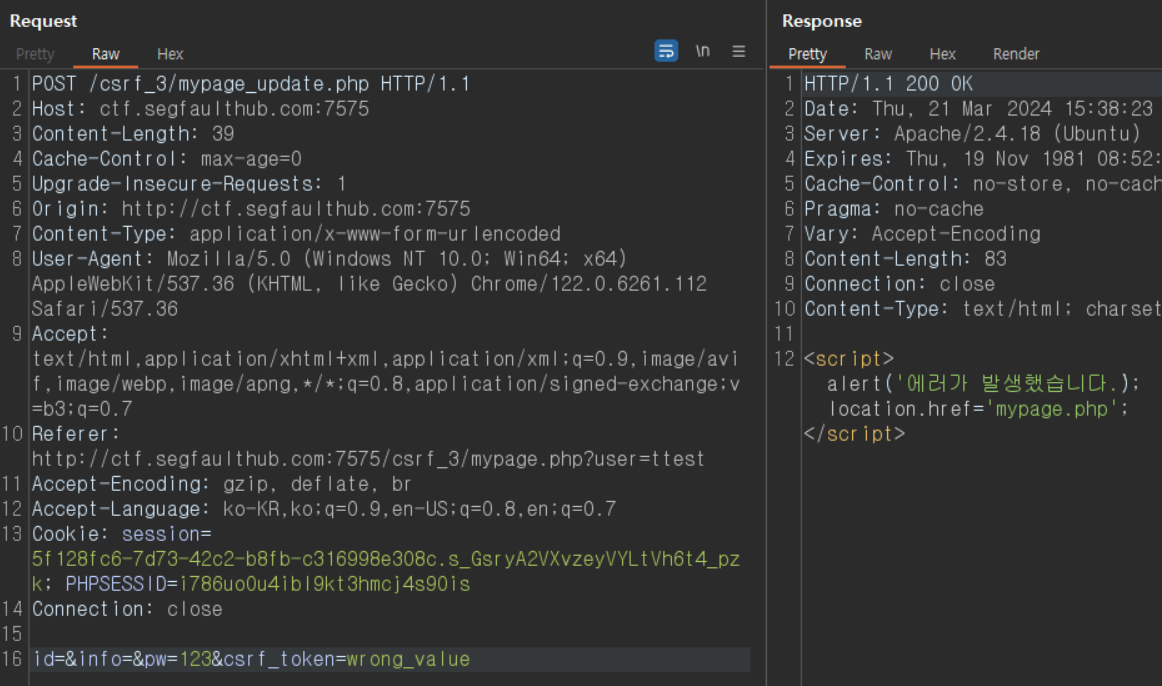The image size is (1162, 686).
Task: Click the Accept: header label
Action: point(70,334)
